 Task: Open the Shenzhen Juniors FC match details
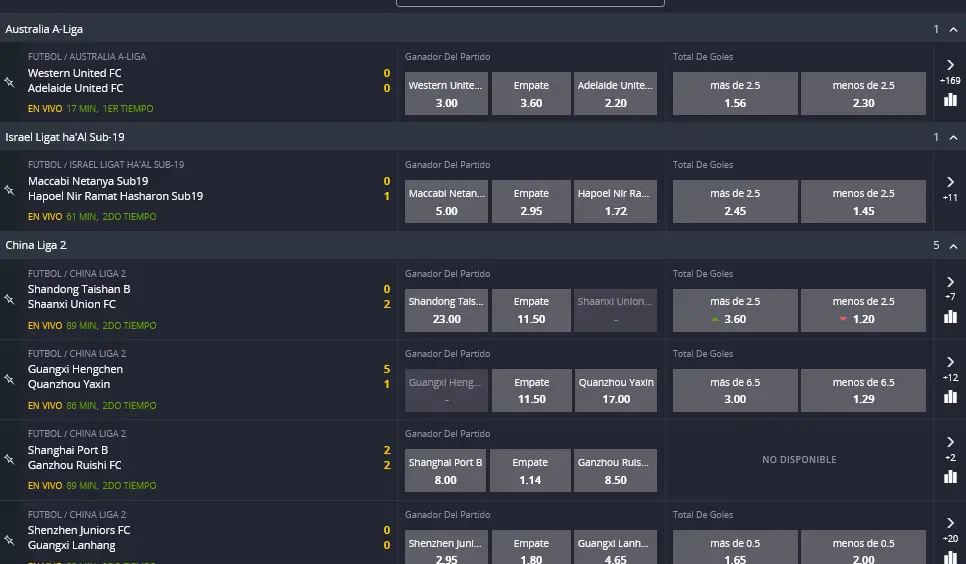click(79, 530)
